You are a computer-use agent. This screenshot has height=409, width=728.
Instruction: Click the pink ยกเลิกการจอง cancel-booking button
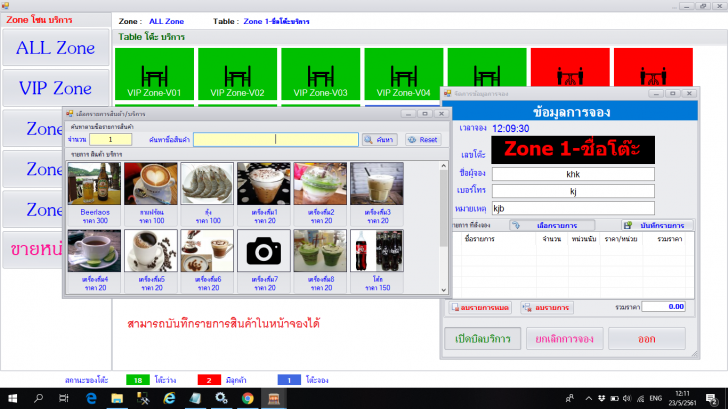point(564,338)
